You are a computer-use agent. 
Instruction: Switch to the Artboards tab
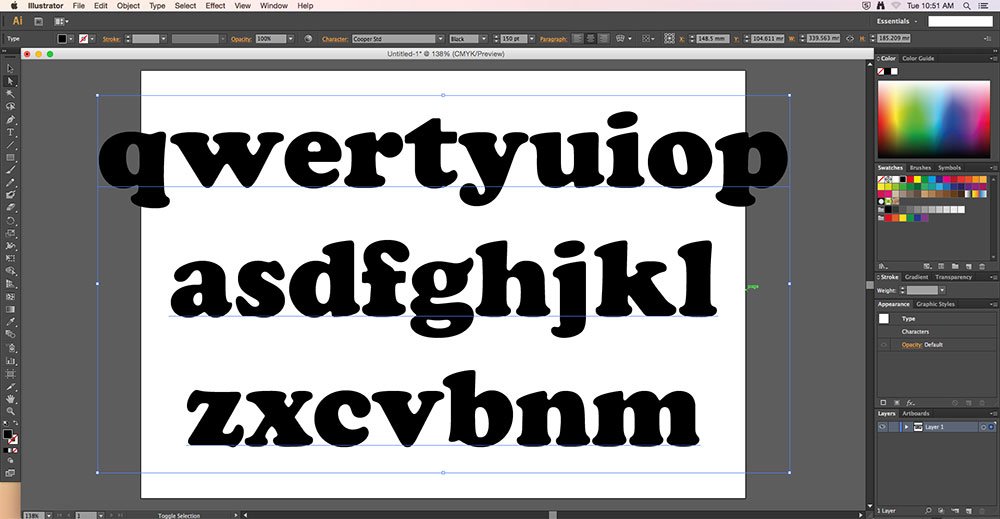pos(916,414)
